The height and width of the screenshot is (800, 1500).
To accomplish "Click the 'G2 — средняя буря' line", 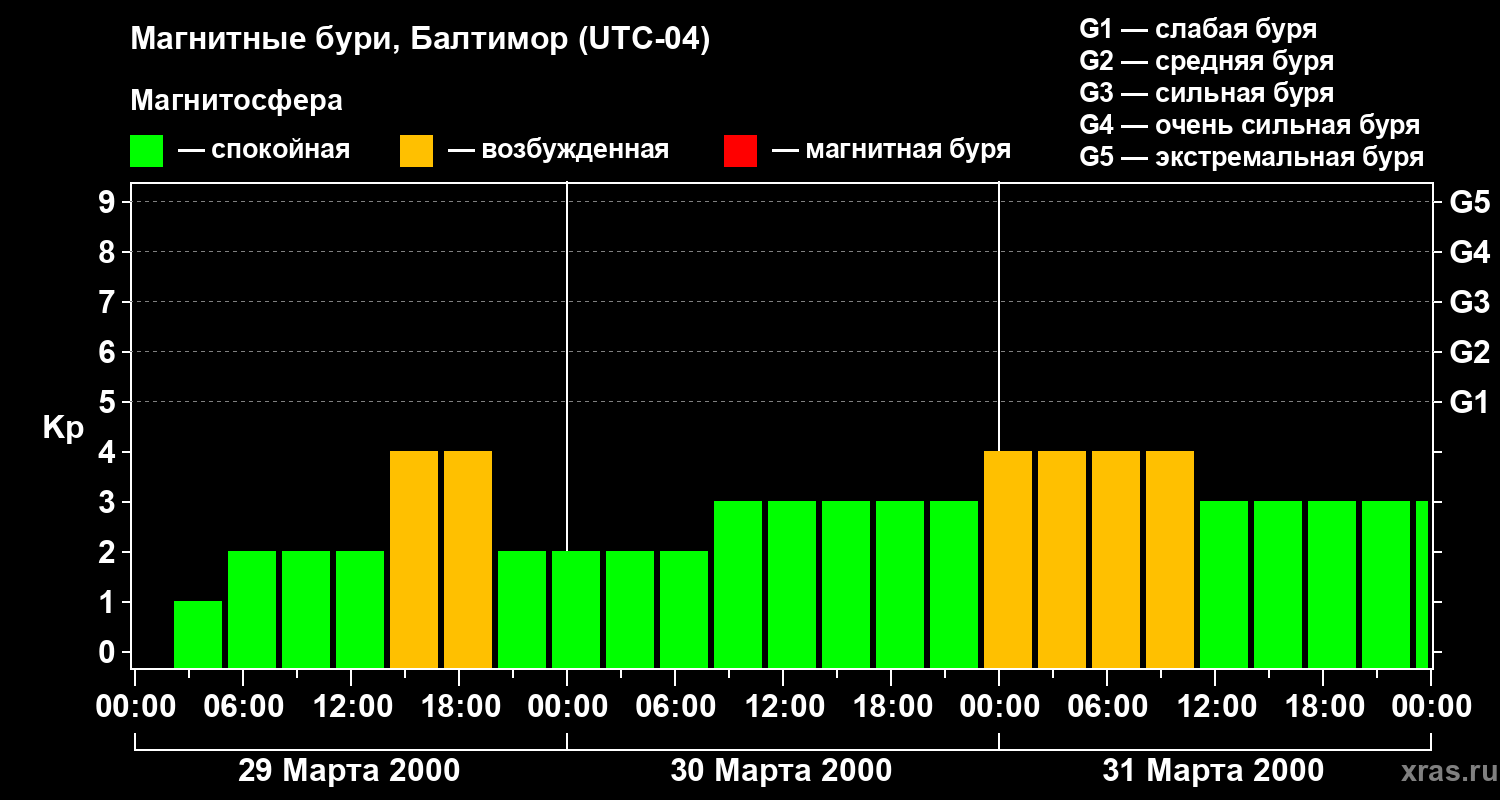I will point(1206,61).
